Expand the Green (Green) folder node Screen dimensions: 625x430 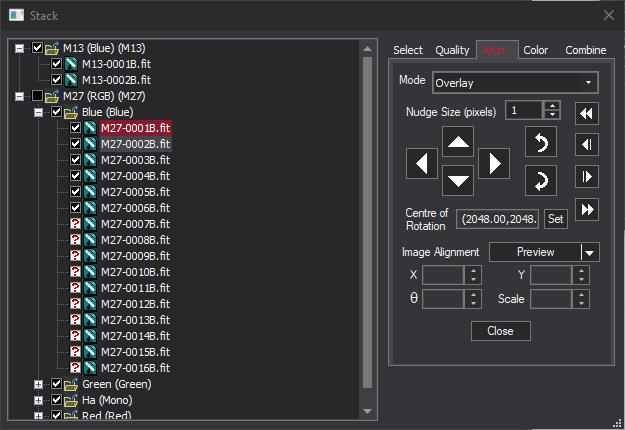(x=38, y=384)
